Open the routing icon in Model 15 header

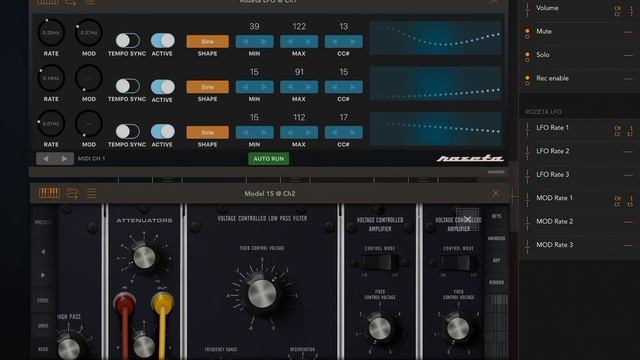click(x=72, y=193)
